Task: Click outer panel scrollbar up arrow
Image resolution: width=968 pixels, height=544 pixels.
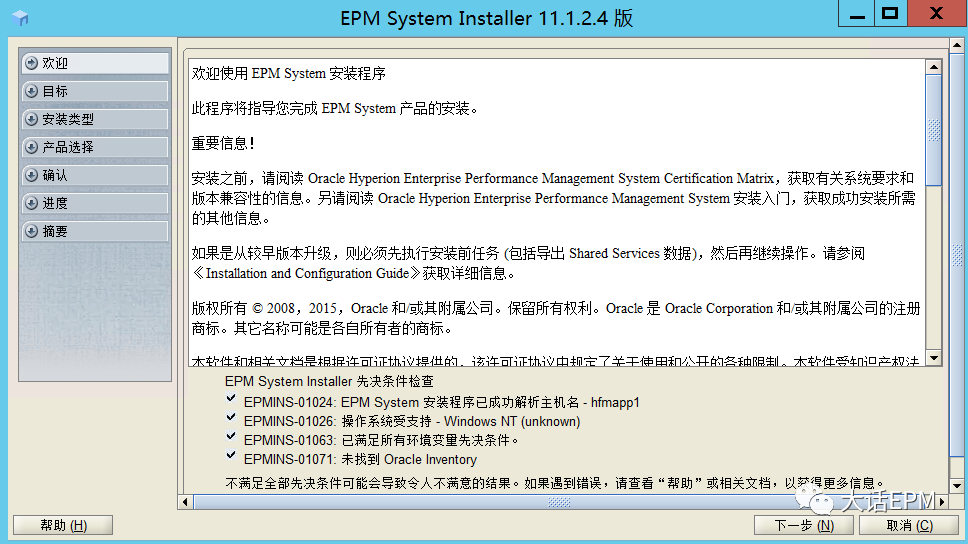Action: (x=957, y=45)
